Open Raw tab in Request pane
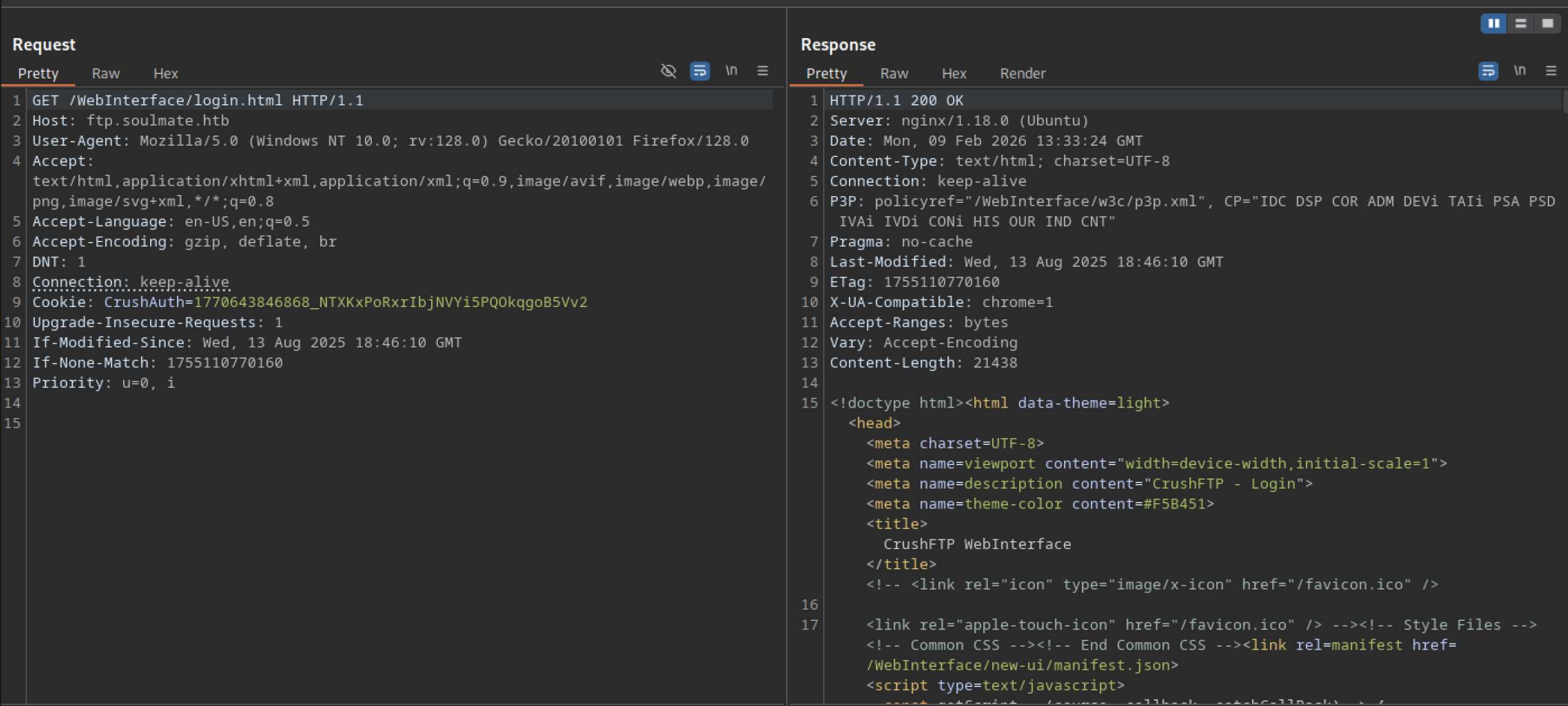Image resolution: width=1568 pixels, height=706 pixels. click(x=105, y=74)
